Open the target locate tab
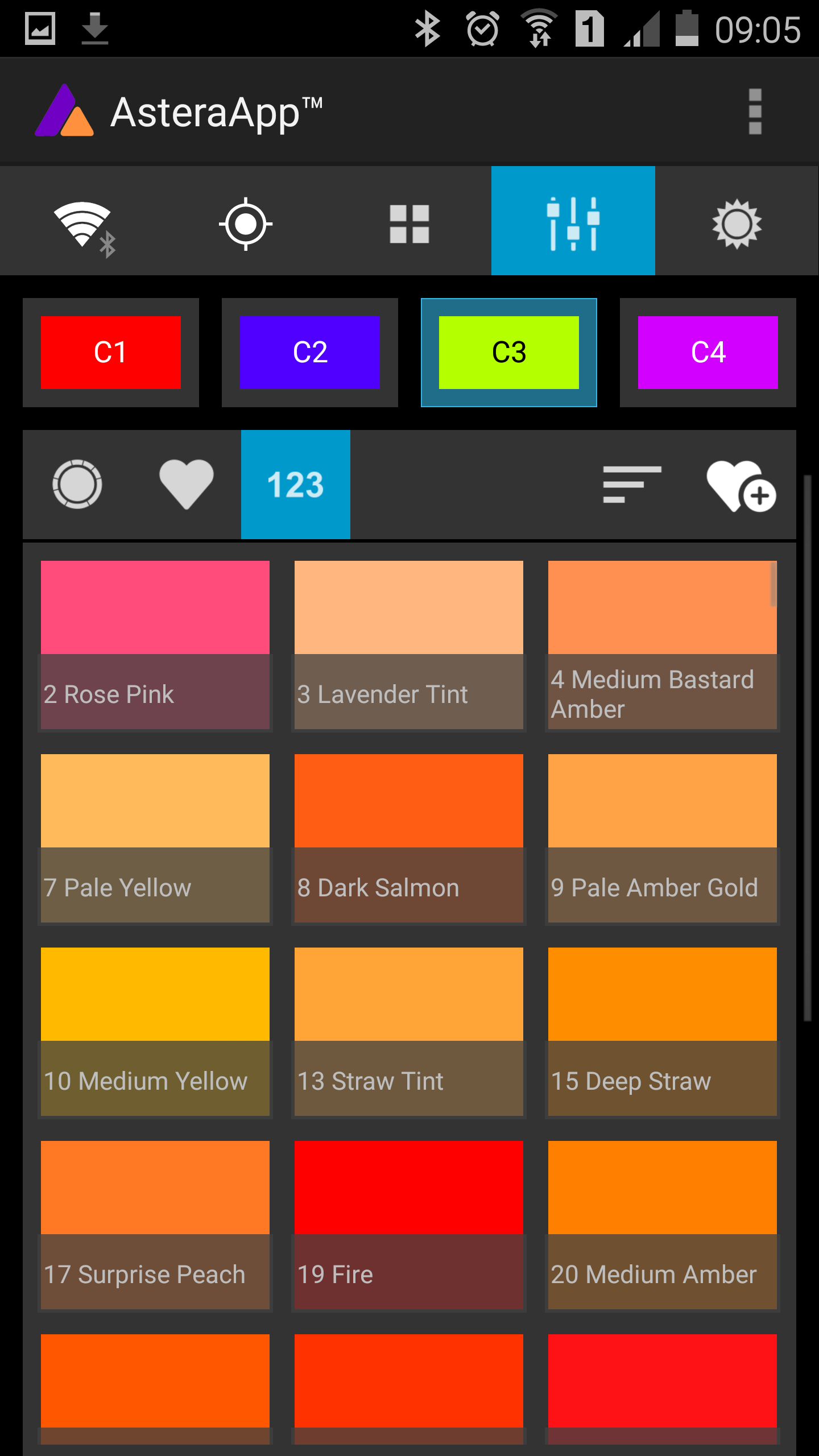 tap(246, 221)
